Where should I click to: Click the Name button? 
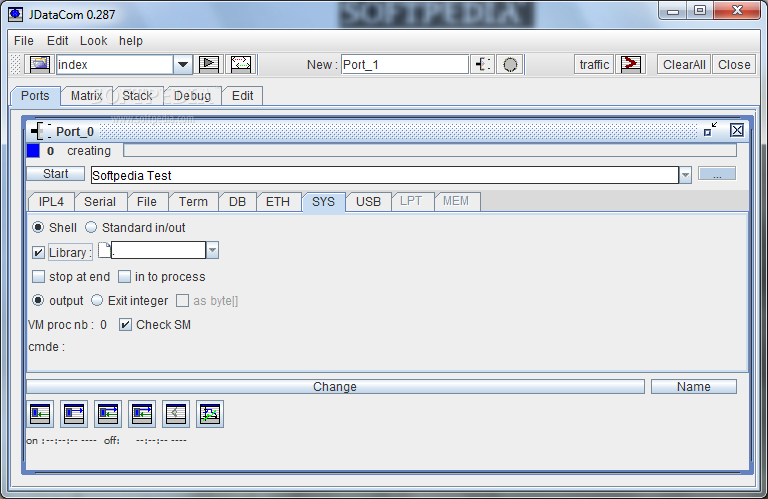[x=694, y=386]
